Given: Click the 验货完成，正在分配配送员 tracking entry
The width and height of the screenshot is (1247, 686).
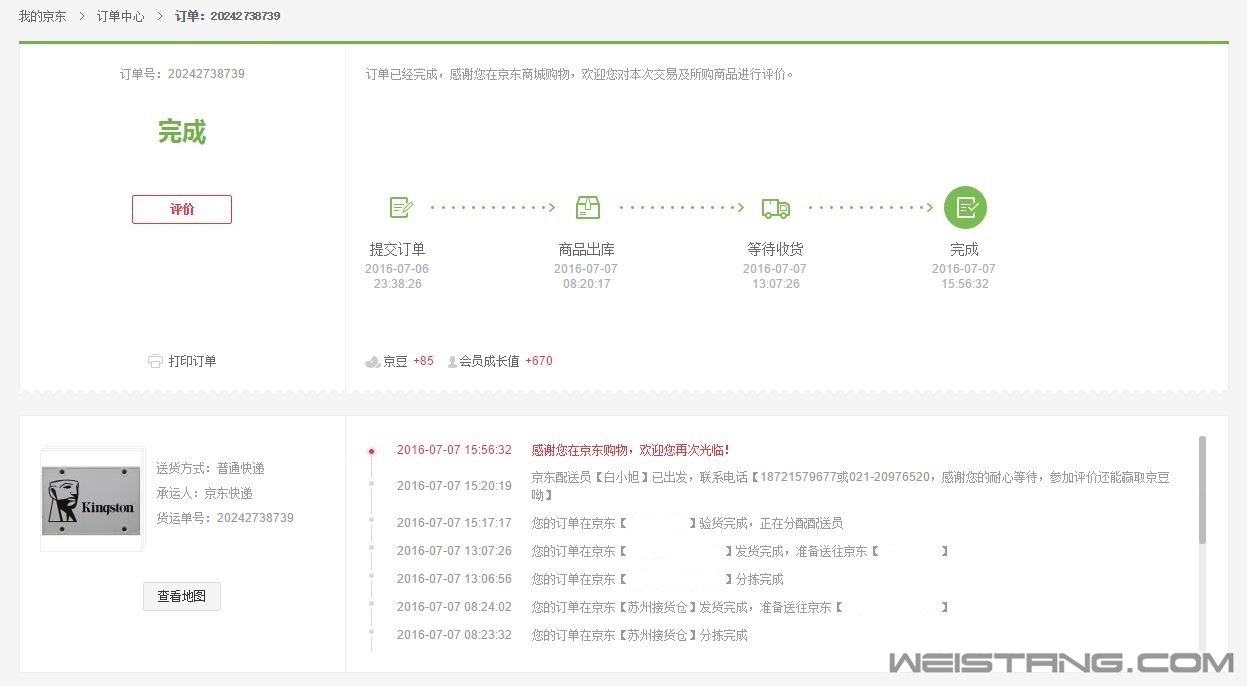Looking at the screenshot, I should 687,523.
